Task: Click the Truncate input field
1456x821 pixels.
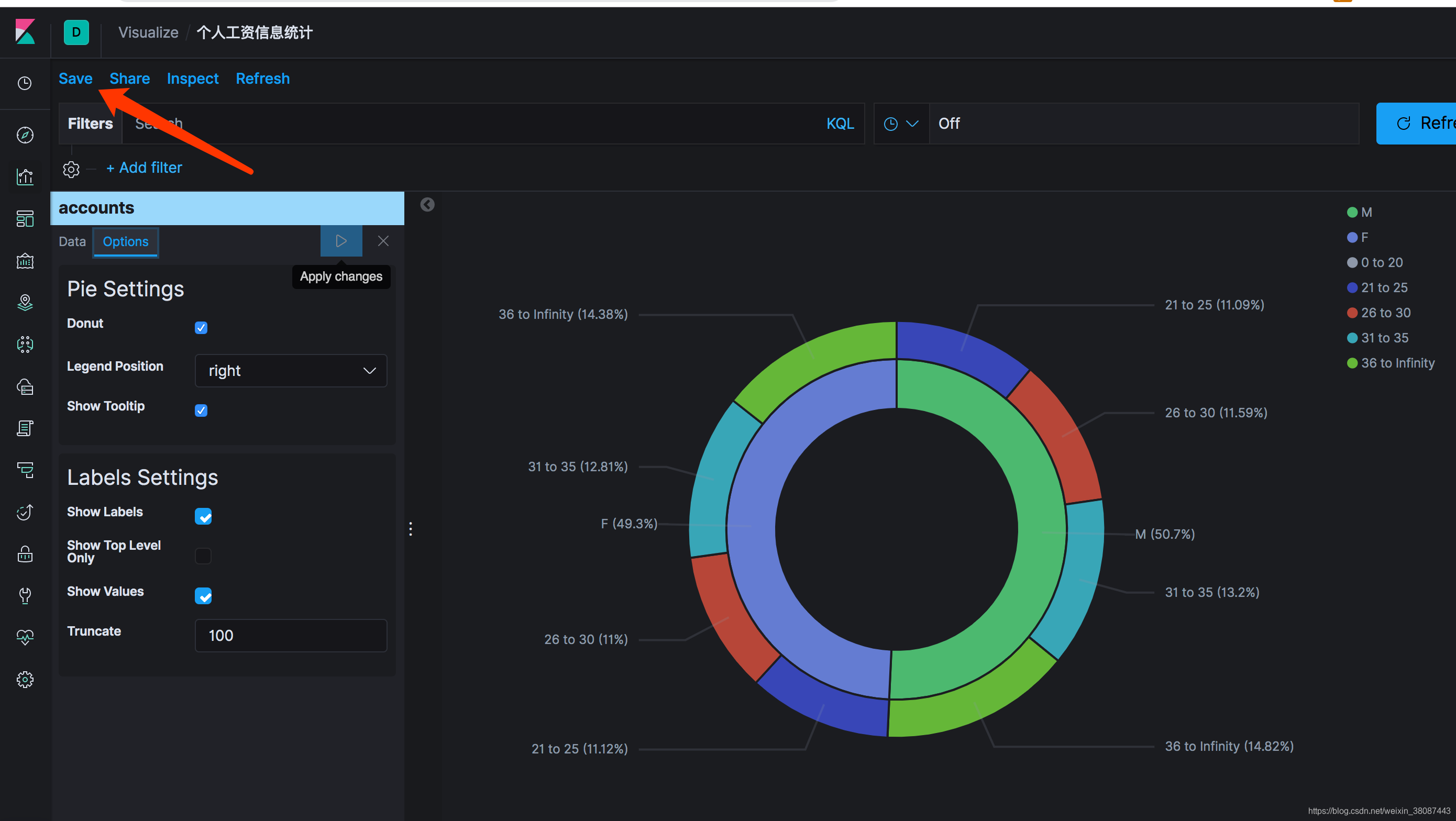Action: coord(291,635)
